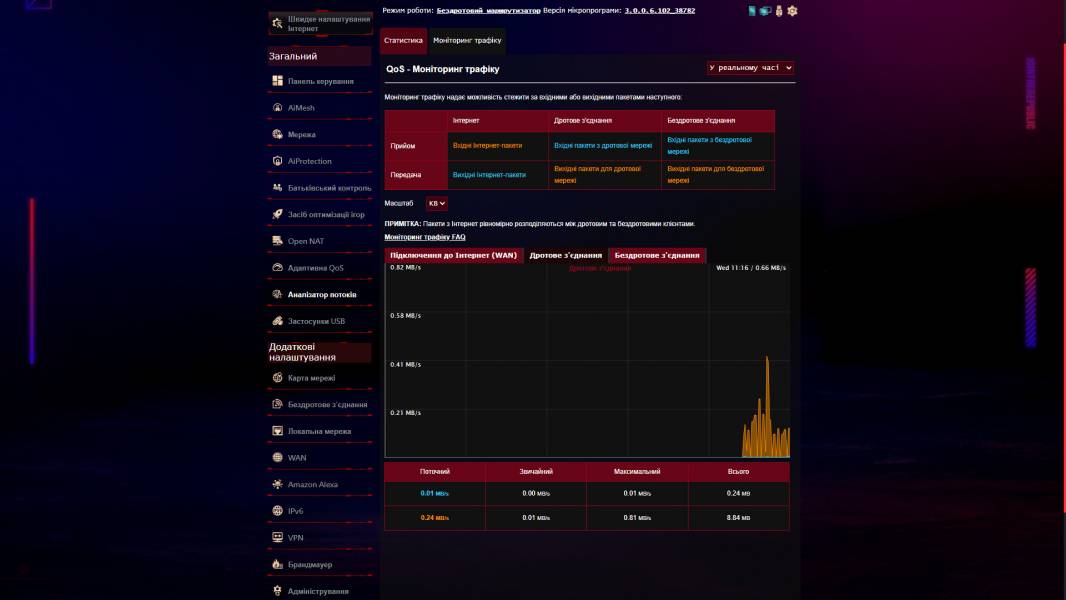Show the Бездротове з'єднання traffic chart

pyautogui.click(x=658, y=254)
